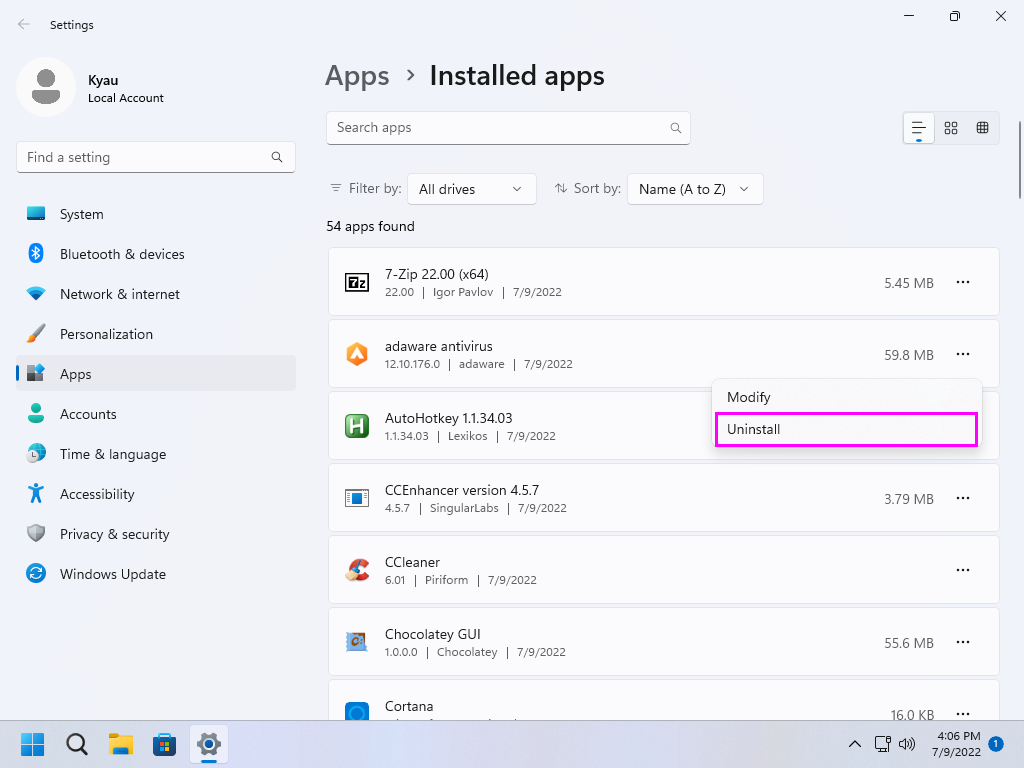Screen dimensions: 1024x768
Task: Go back with the Settings back arrow
Action: (24, 25)
